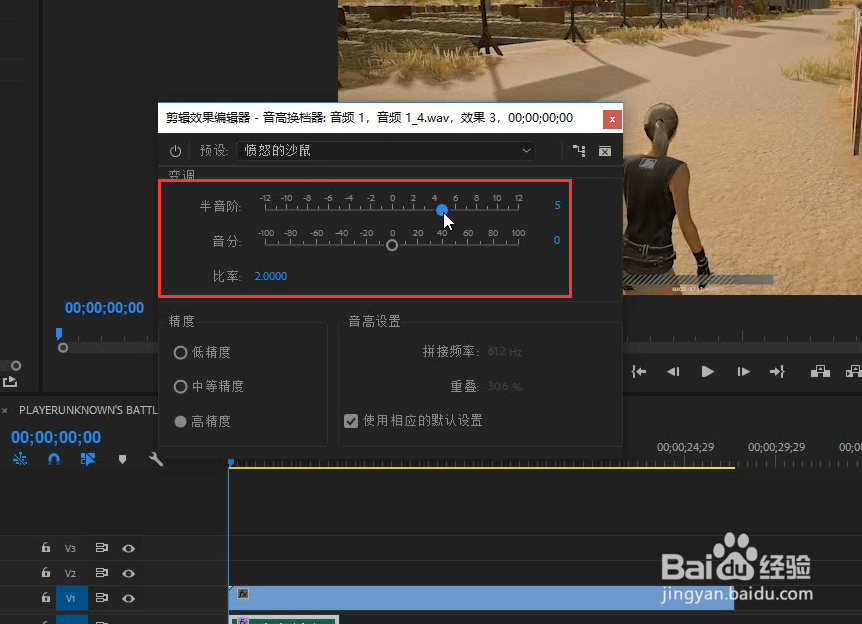Image resolution: width=862 pixels, height=624 pixels.
Task: Click the V1 track target label
Action: tap(71, 598)
